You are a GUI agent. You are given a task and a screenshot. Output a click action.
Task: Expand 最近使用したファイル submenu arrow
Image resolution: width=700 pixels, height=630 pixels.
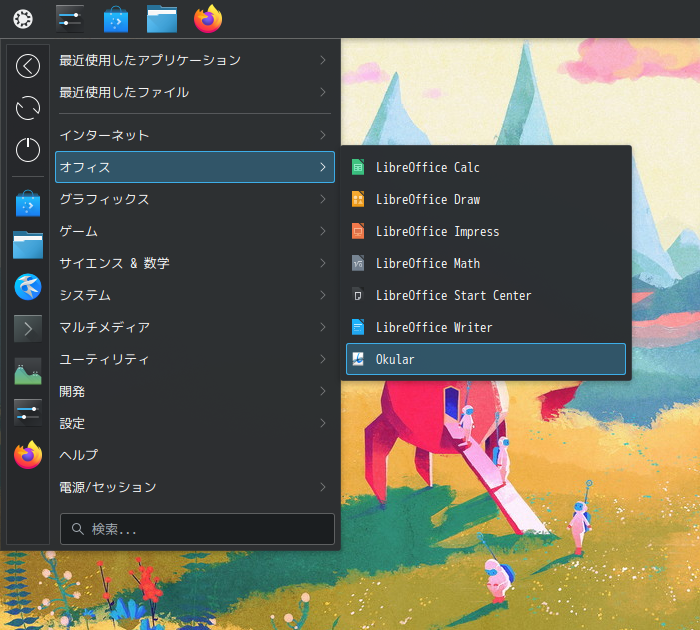pyautogui.click(x=323, y=92)
